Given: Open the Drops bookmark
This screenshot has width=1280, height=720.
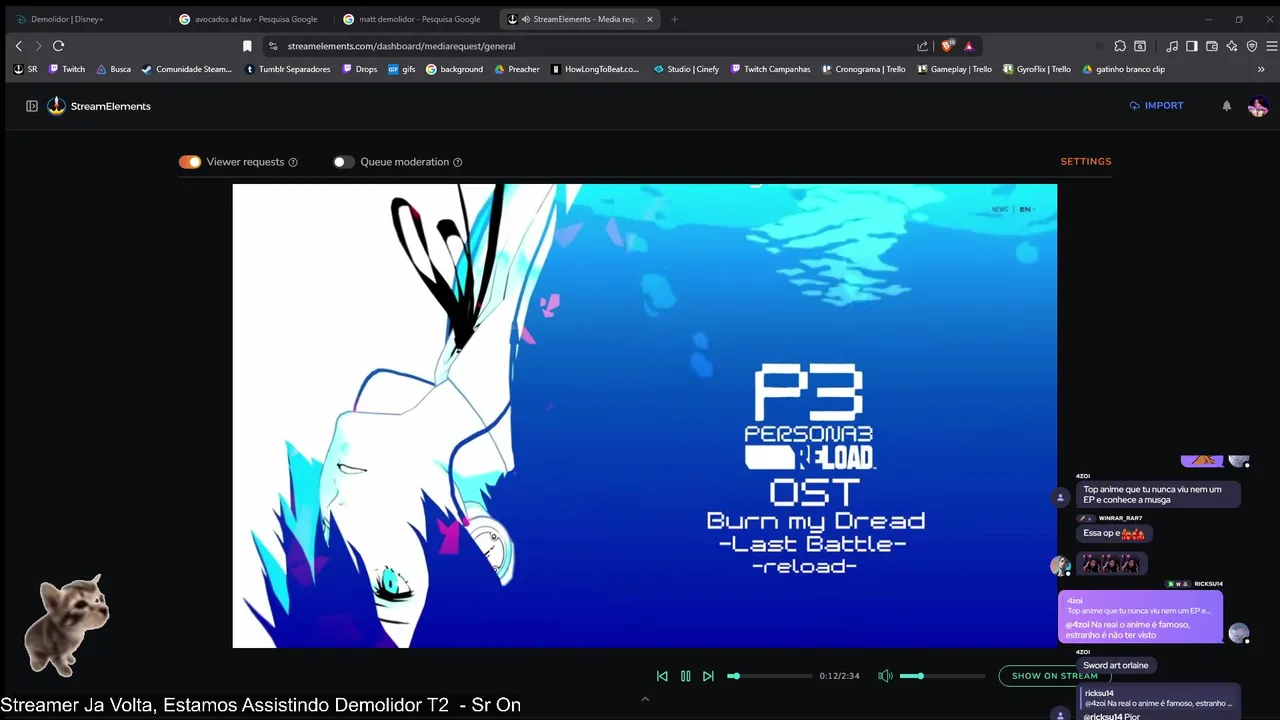Looking at the screenshot, I should pos(360,69).
